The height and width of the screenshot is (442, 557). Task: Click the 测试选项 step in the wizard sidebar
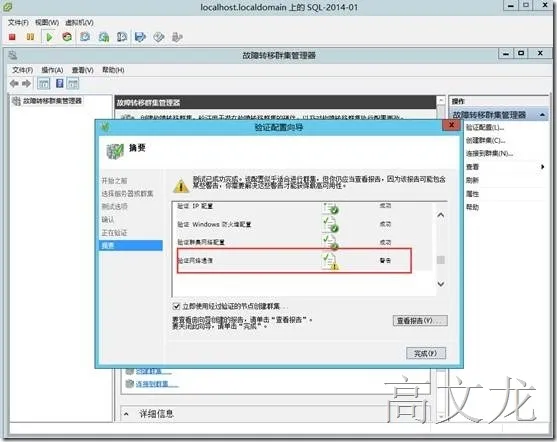tap(114, 207)
